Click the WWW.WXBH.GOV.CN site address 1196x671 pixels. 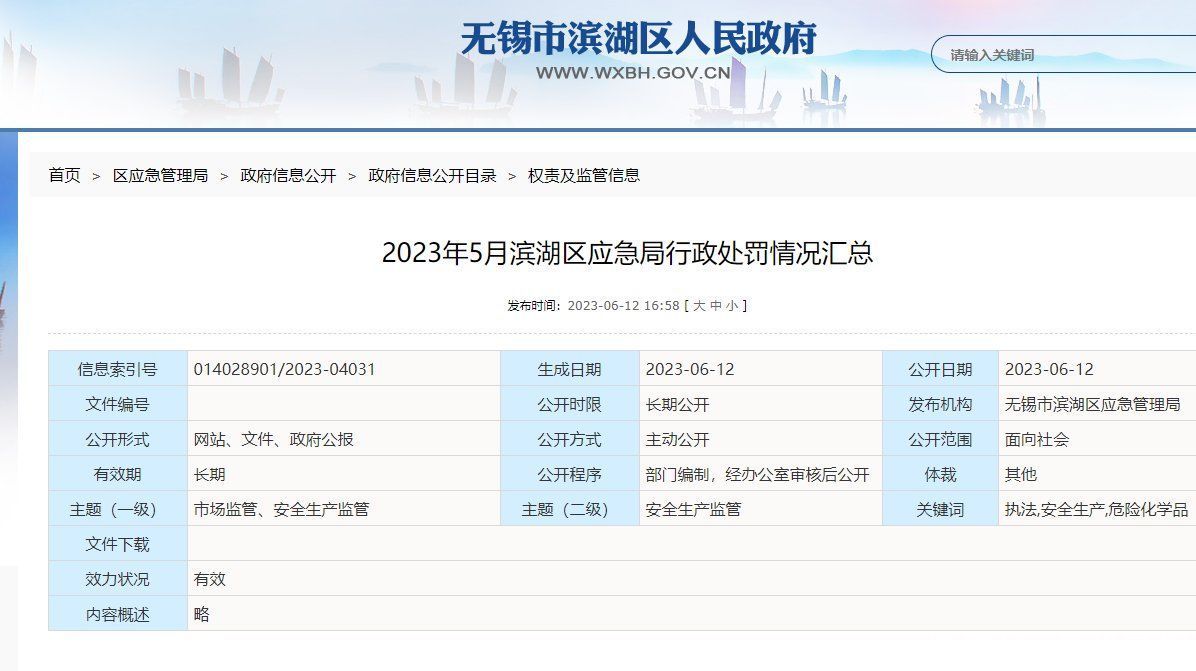pos(633,73)
